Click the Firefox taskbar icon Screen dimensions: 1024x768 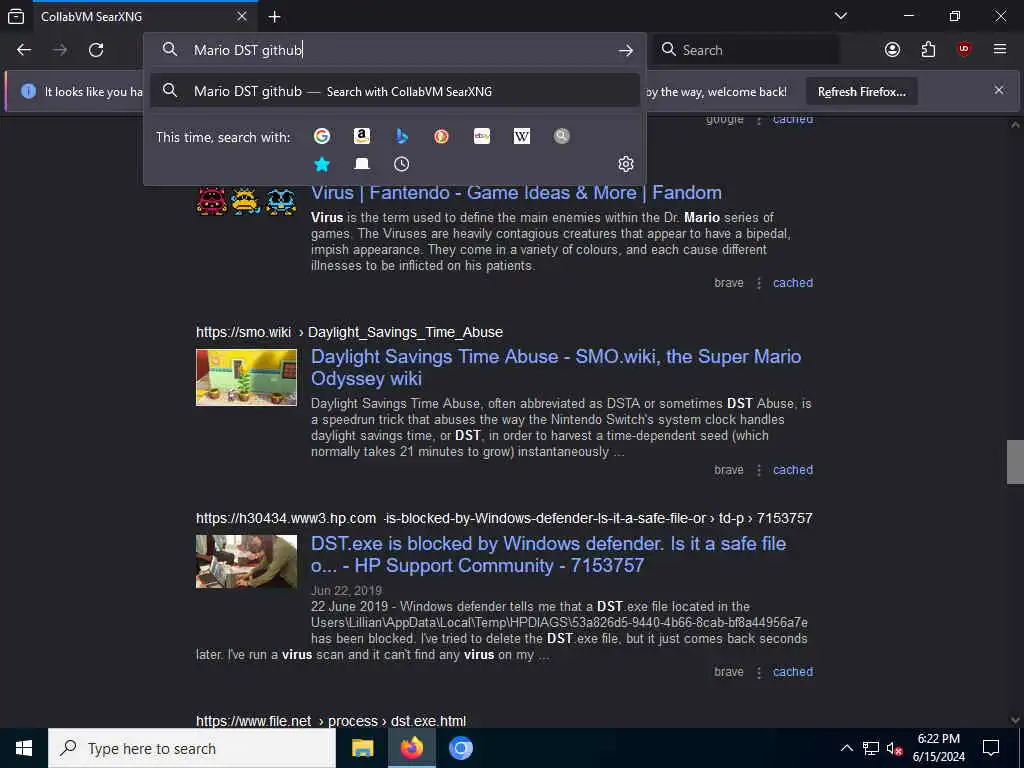coord(411,748)
